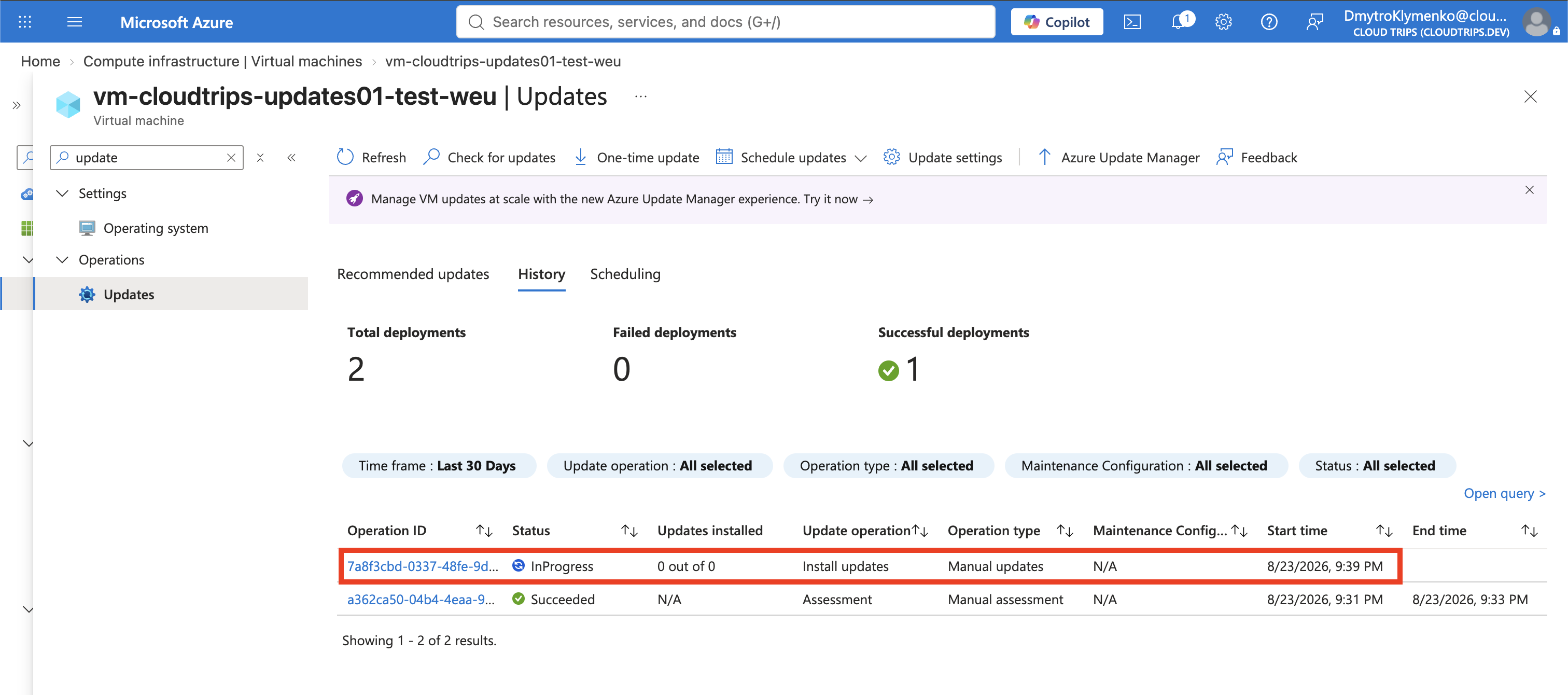Click the 'Install updates' cell

coord(846,566)
